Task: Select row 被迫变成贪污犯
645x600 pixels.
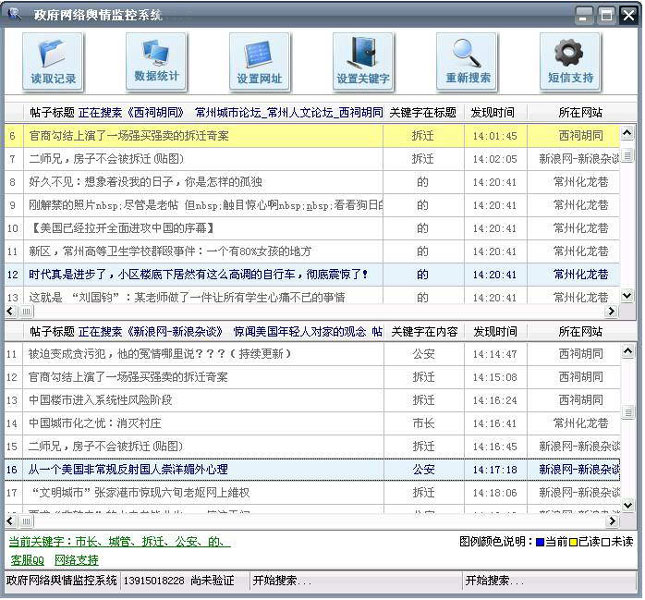Action: pos(312,354)
